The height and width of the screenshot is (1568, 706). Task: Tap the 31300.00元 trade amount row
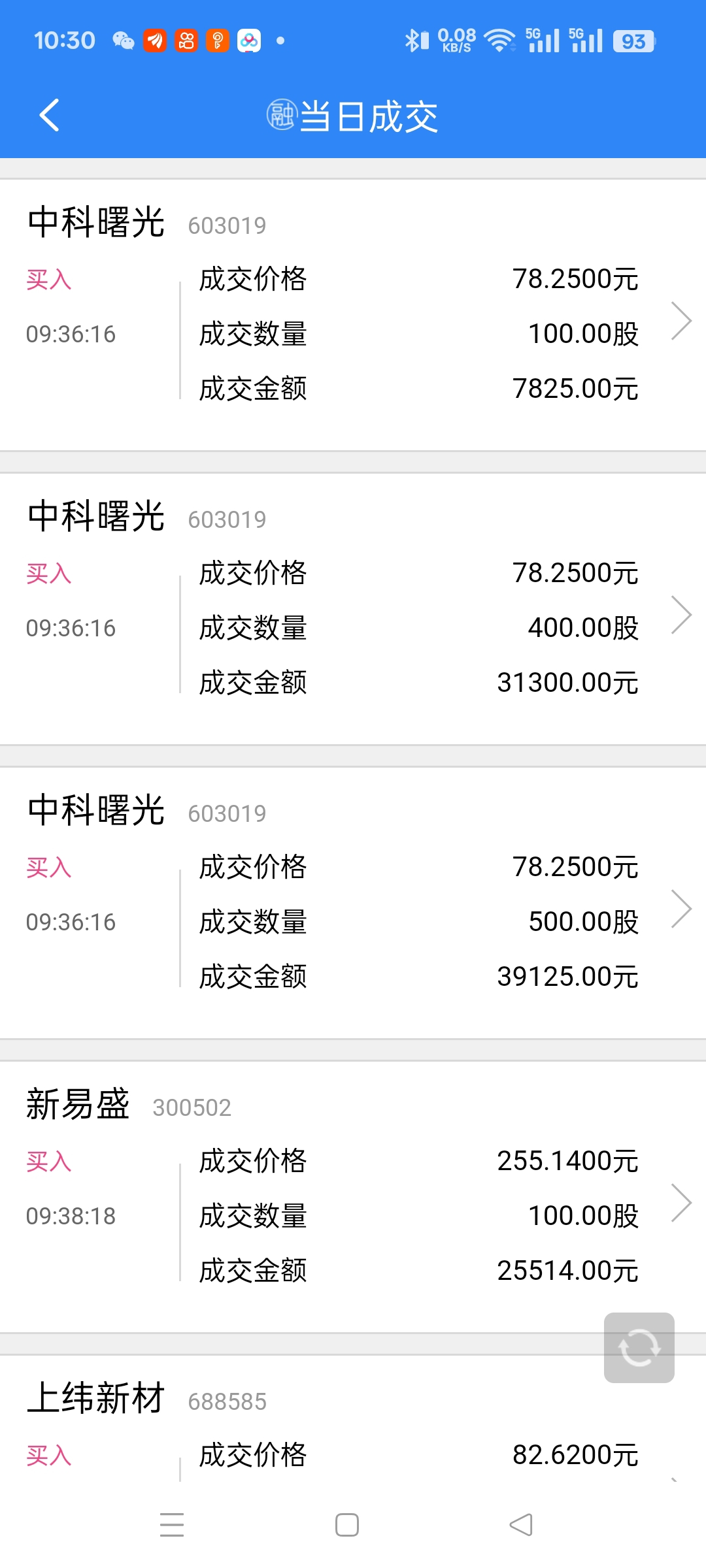(x=418, y=683)
